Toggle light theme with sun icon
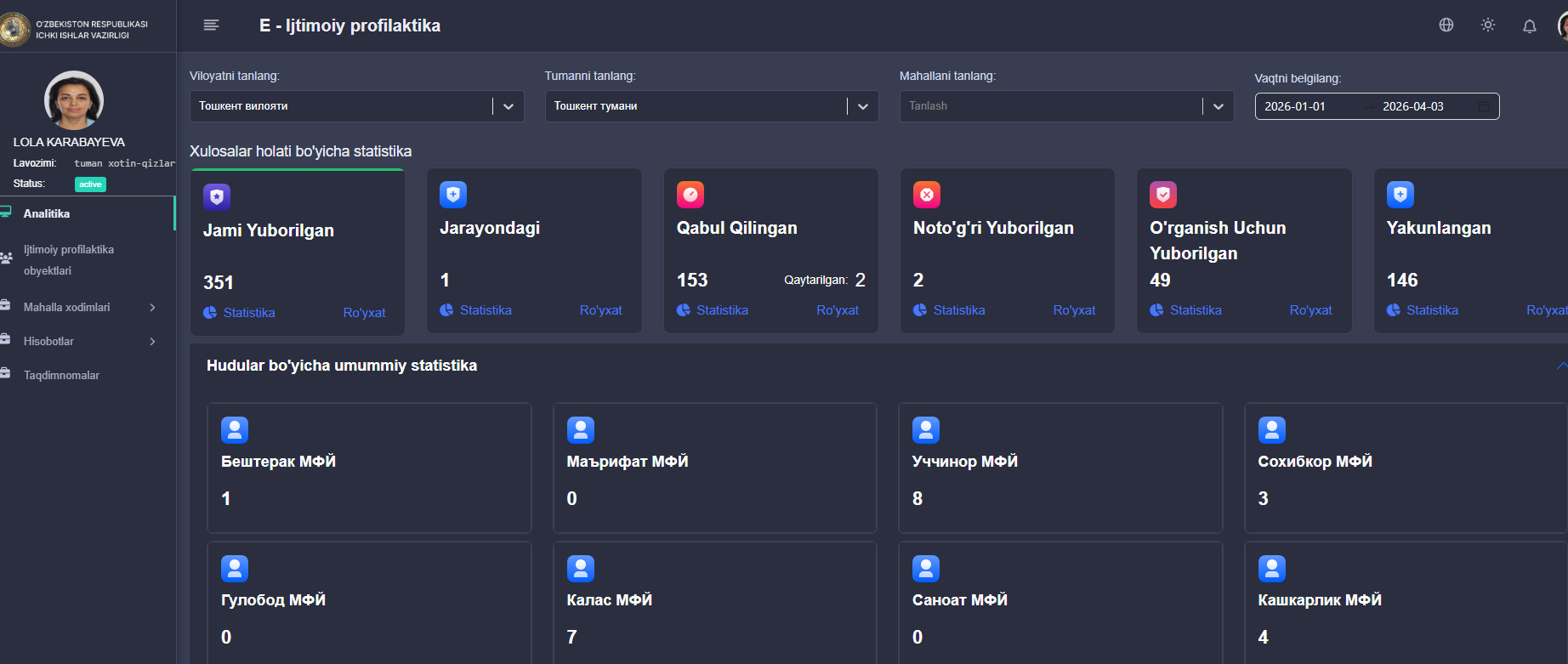The image size is (1568, 664). 1488,26
